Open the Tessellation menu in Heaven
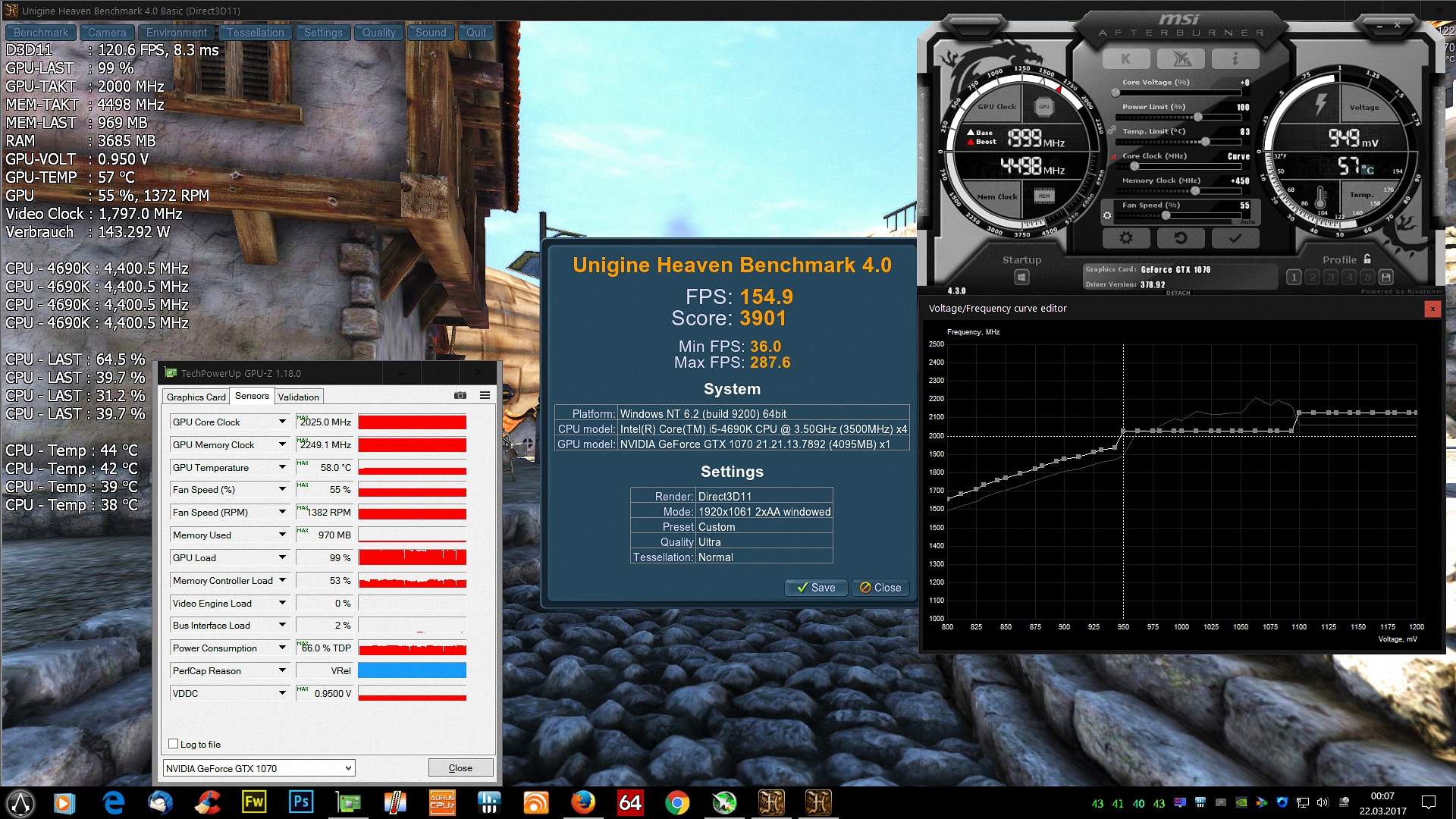Viewport: 1456px width, 819px height. (255, 33)
